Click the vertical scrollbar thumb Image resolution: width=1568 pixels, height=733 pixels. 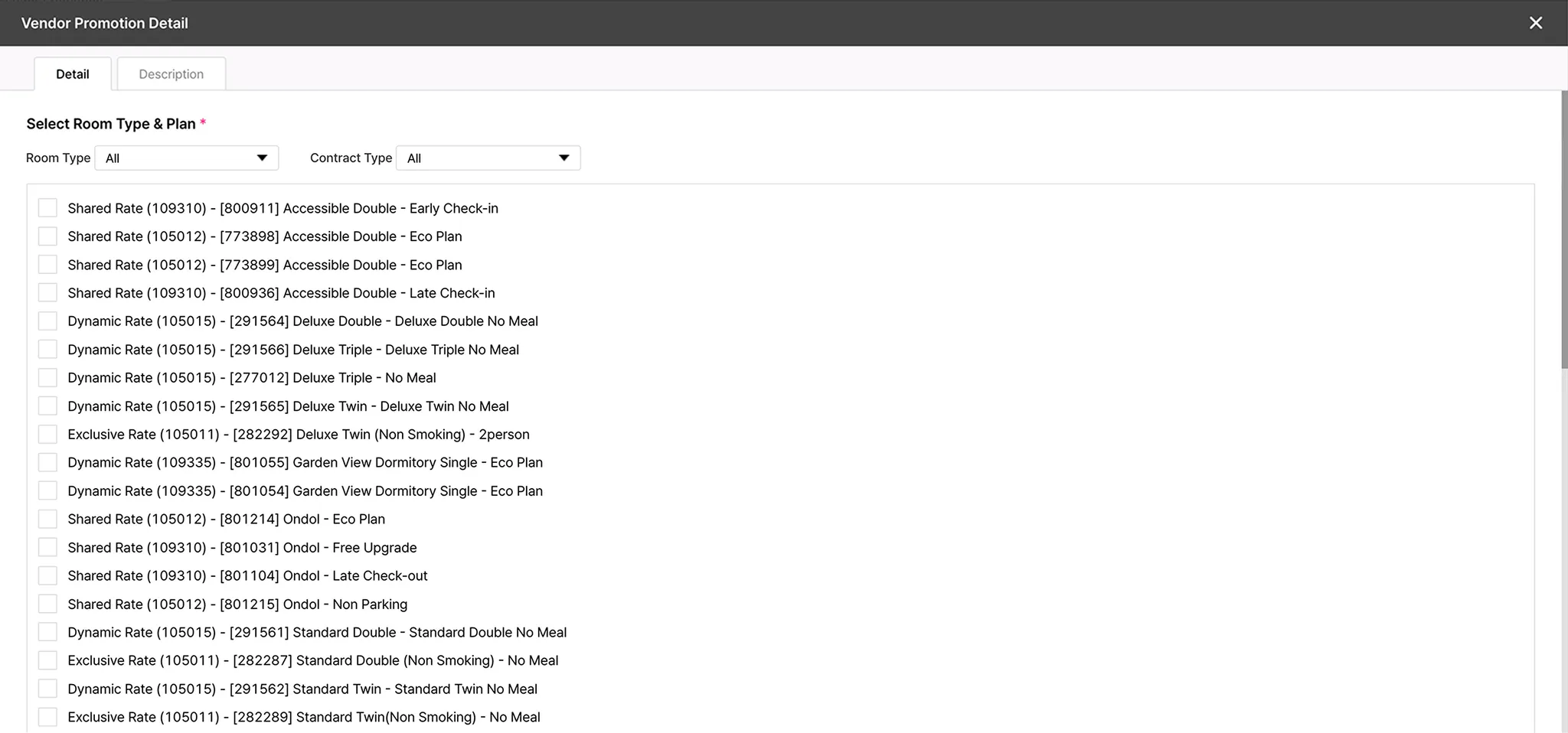[1563, 230]
